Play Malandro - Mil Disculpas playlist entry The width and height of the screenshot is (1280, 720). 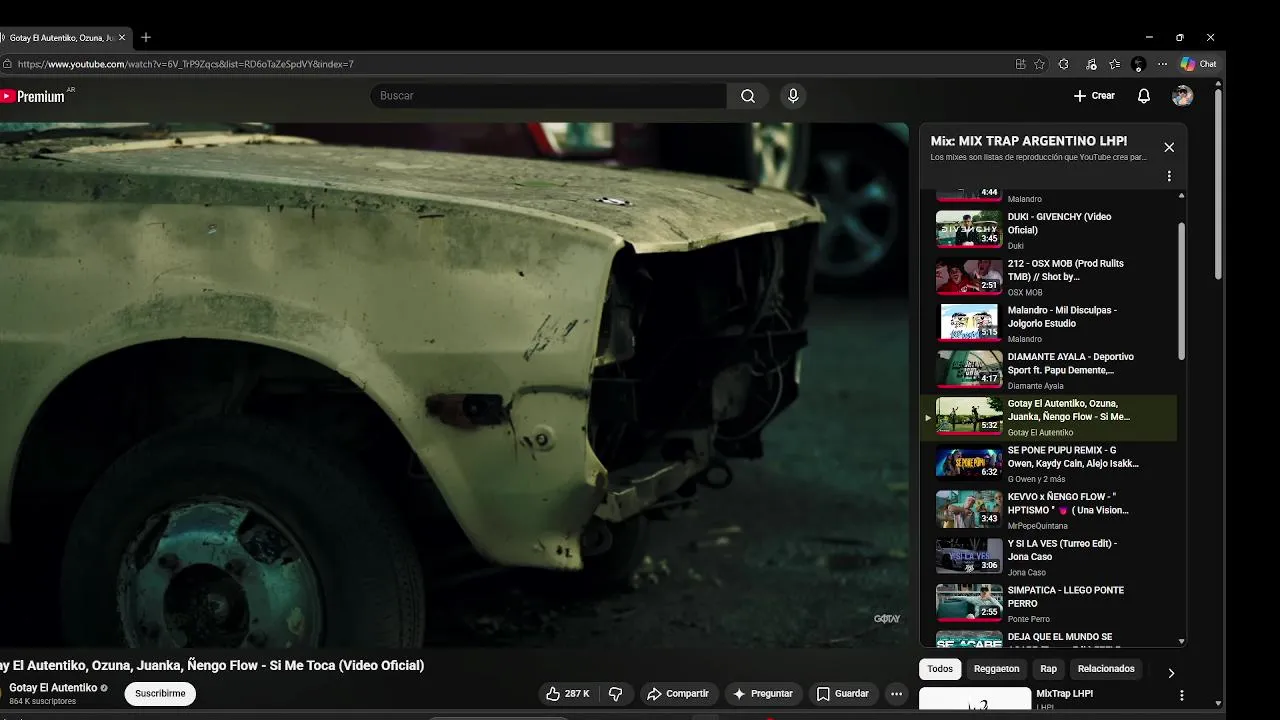point(1048,324)
